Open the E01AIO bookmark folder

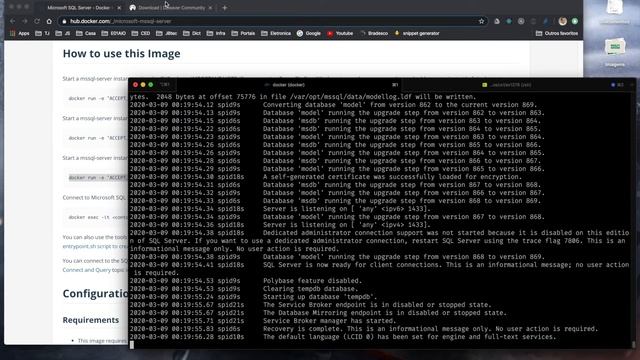tap(113, 33)
